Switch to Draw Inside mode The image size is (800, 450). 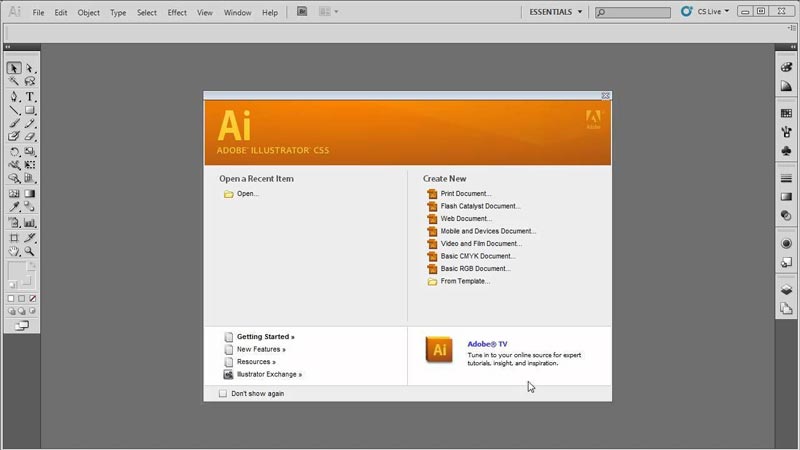[x=32, y=311]
